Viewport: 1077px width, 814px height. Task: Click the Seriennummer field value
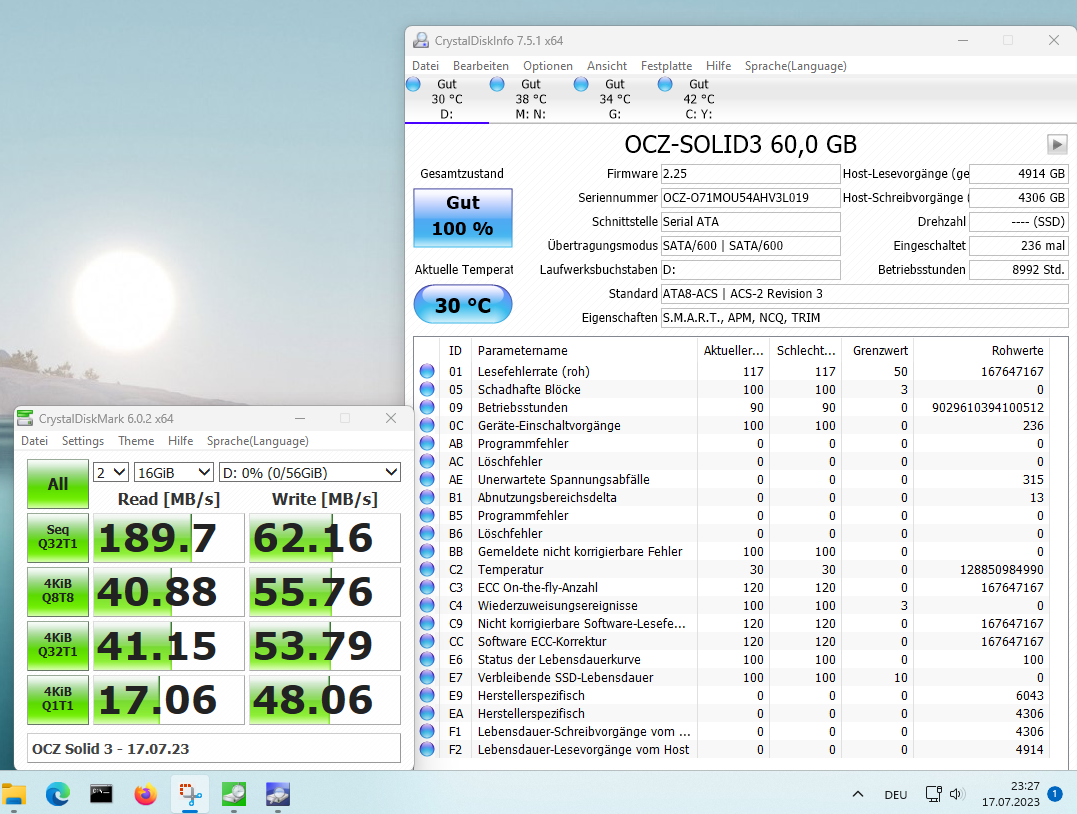750,198
